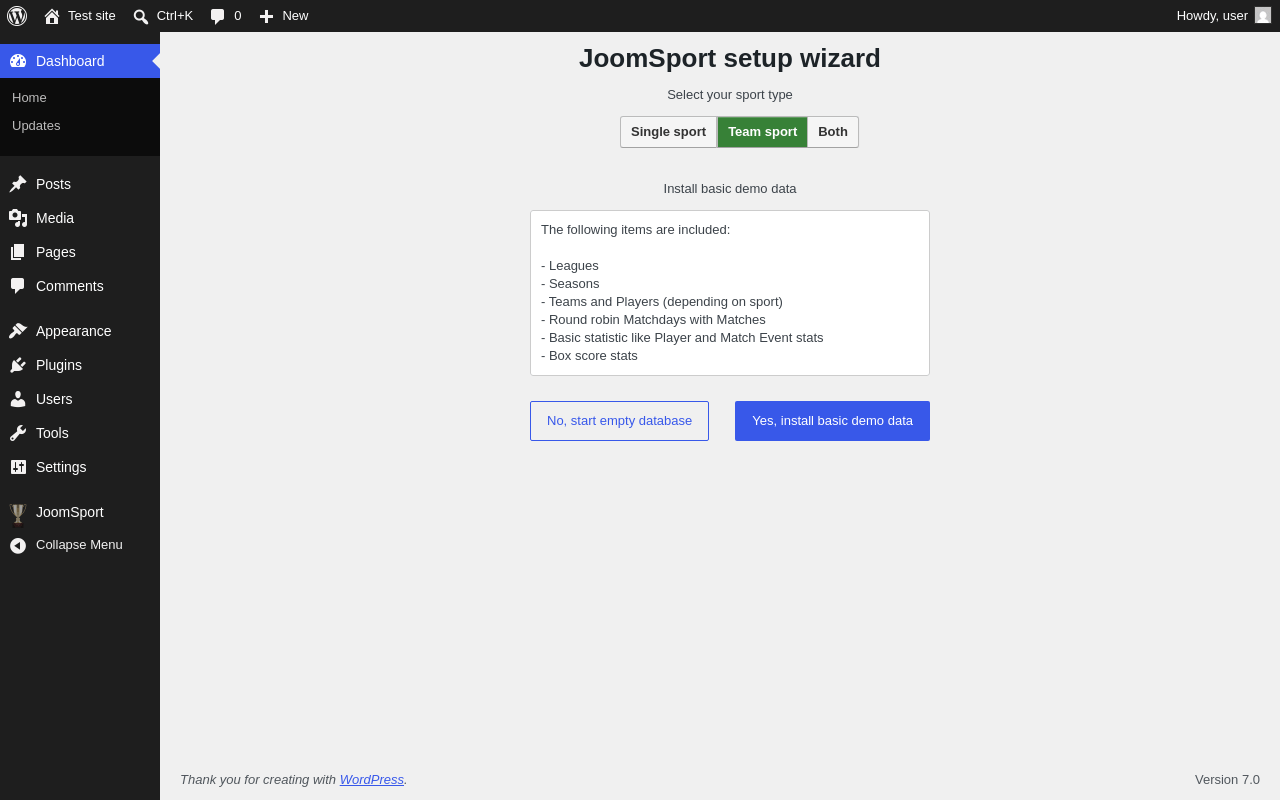Open the Ctrl+K search magnifier icon
This screenshot has height=800, width=1280.
pos(141,16)
